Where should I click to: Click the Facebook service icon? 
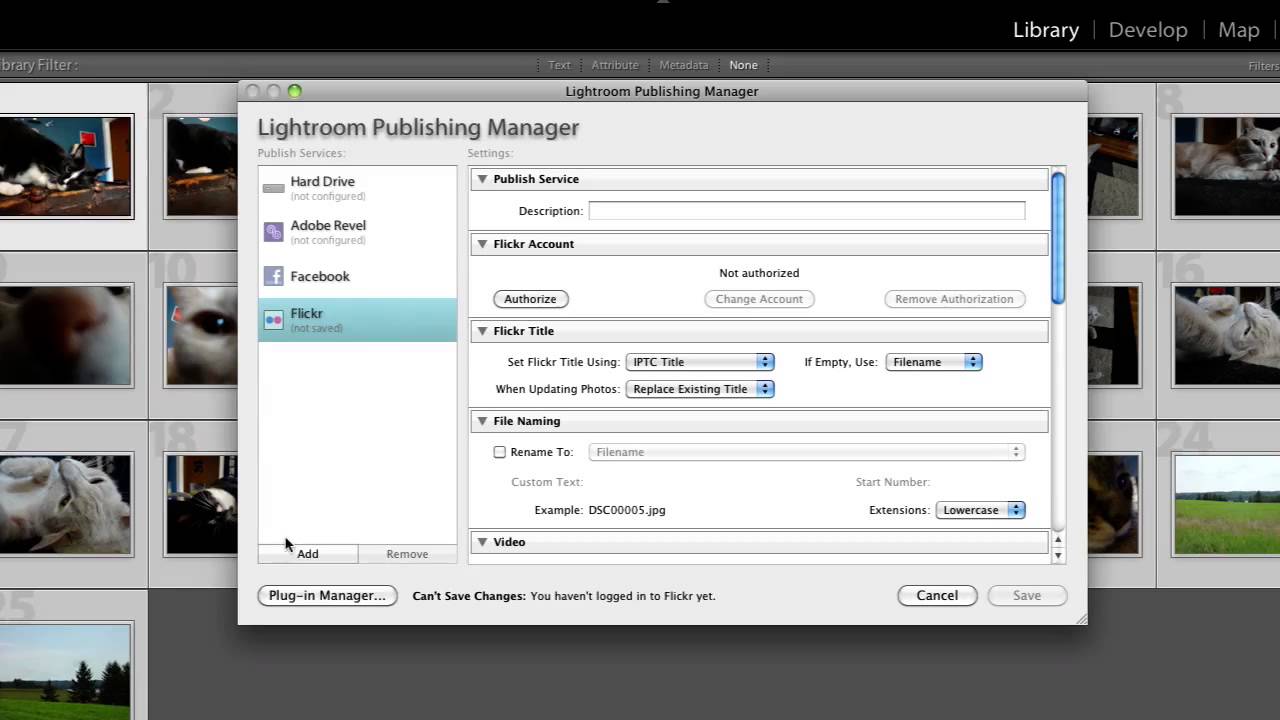pos(273,276)
